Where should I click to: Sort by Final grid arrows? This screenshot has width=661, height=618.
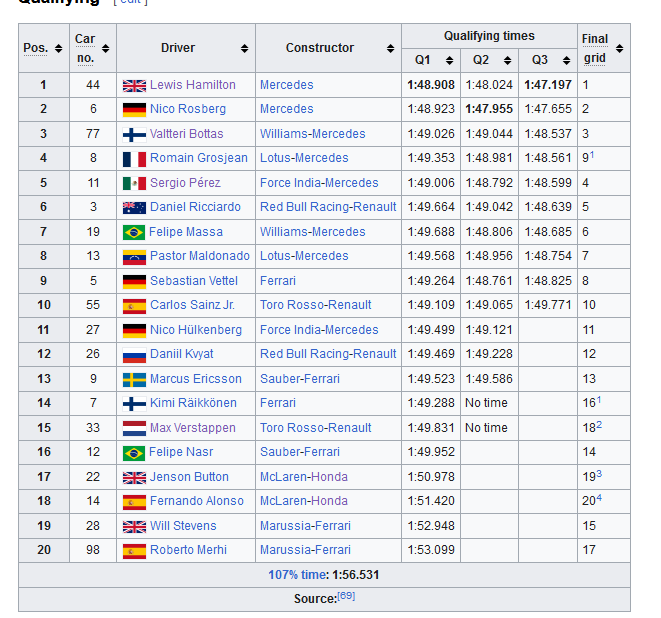[619, 48]
